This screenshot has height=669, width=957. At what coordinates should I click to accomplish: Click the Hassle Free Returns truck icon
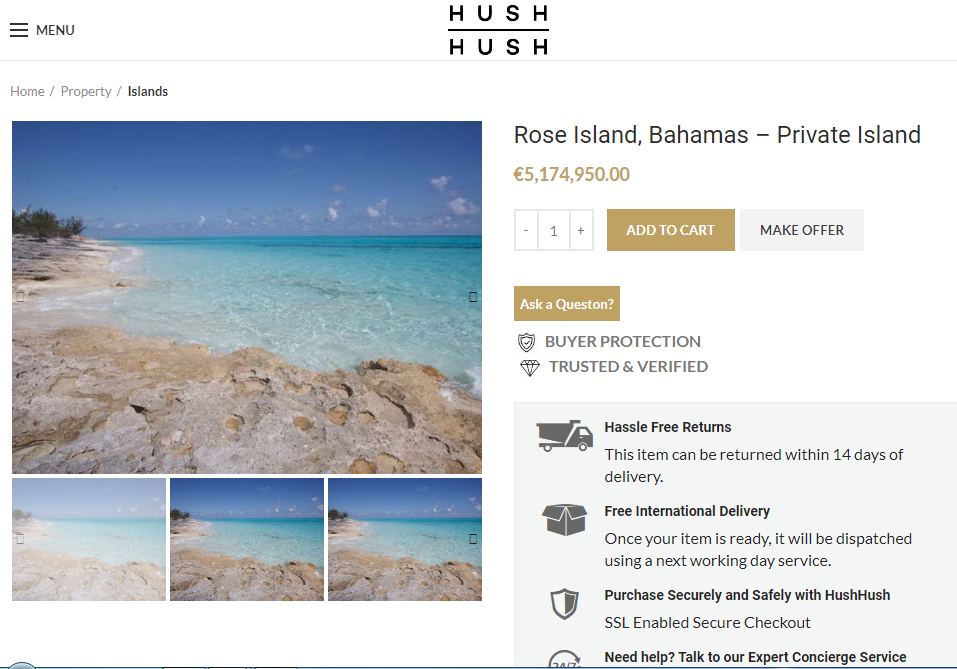coord(564,436)
